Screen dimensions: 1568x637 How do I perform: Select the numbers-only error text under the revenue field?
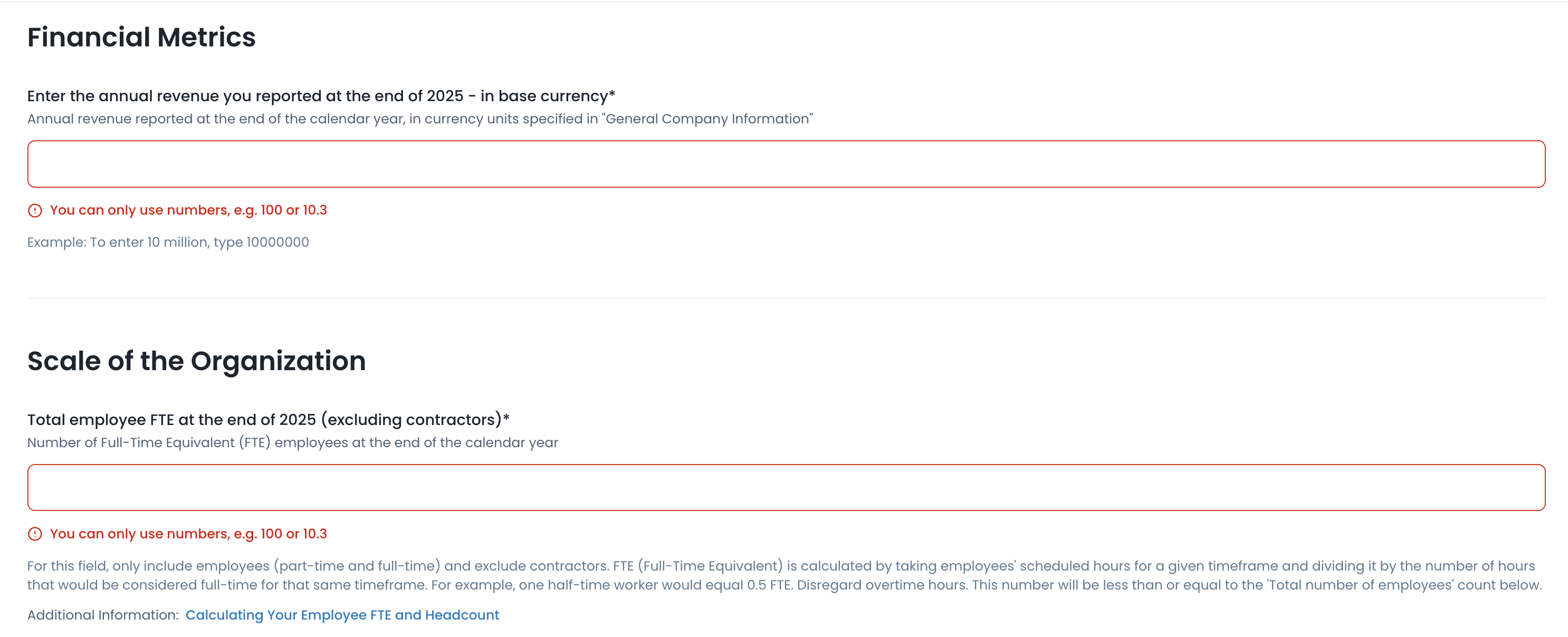coord(188,210)
